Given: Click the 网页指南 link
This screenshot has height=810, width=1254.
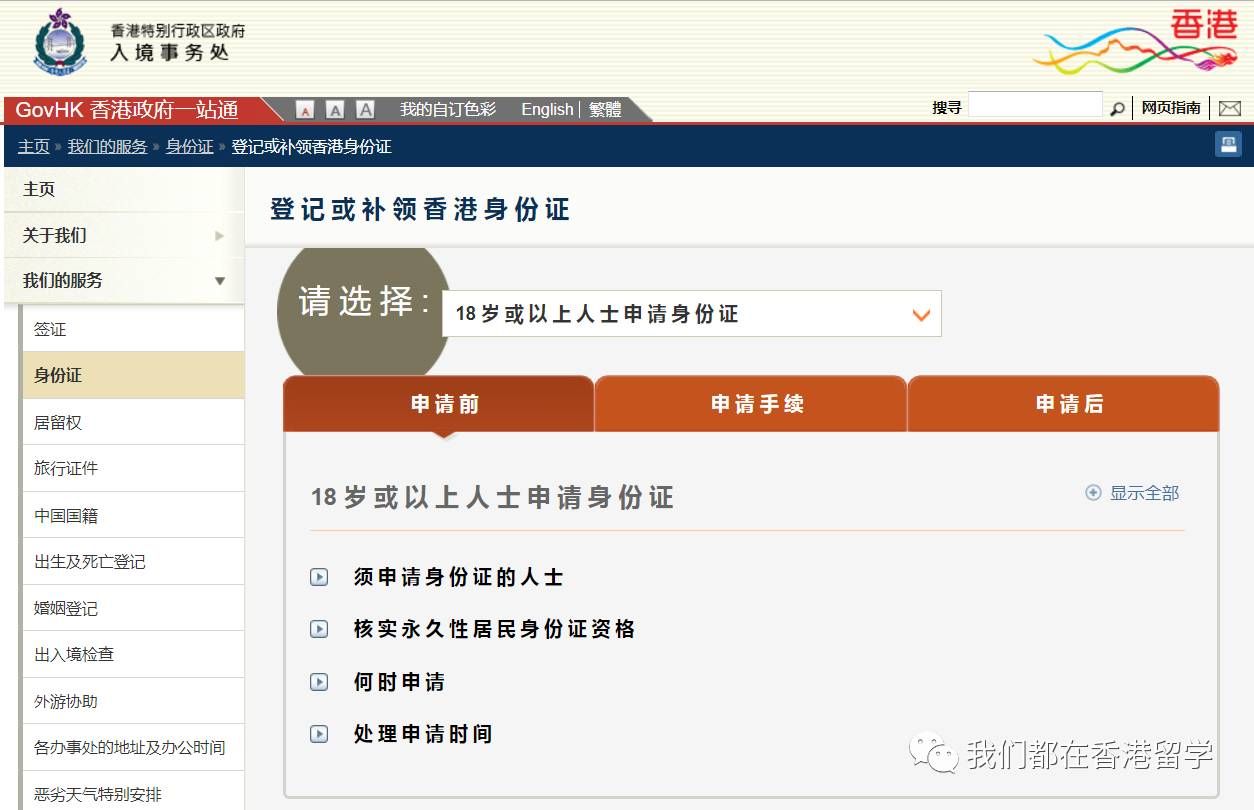Looking at the screenshot, I should pos(1171,107).
